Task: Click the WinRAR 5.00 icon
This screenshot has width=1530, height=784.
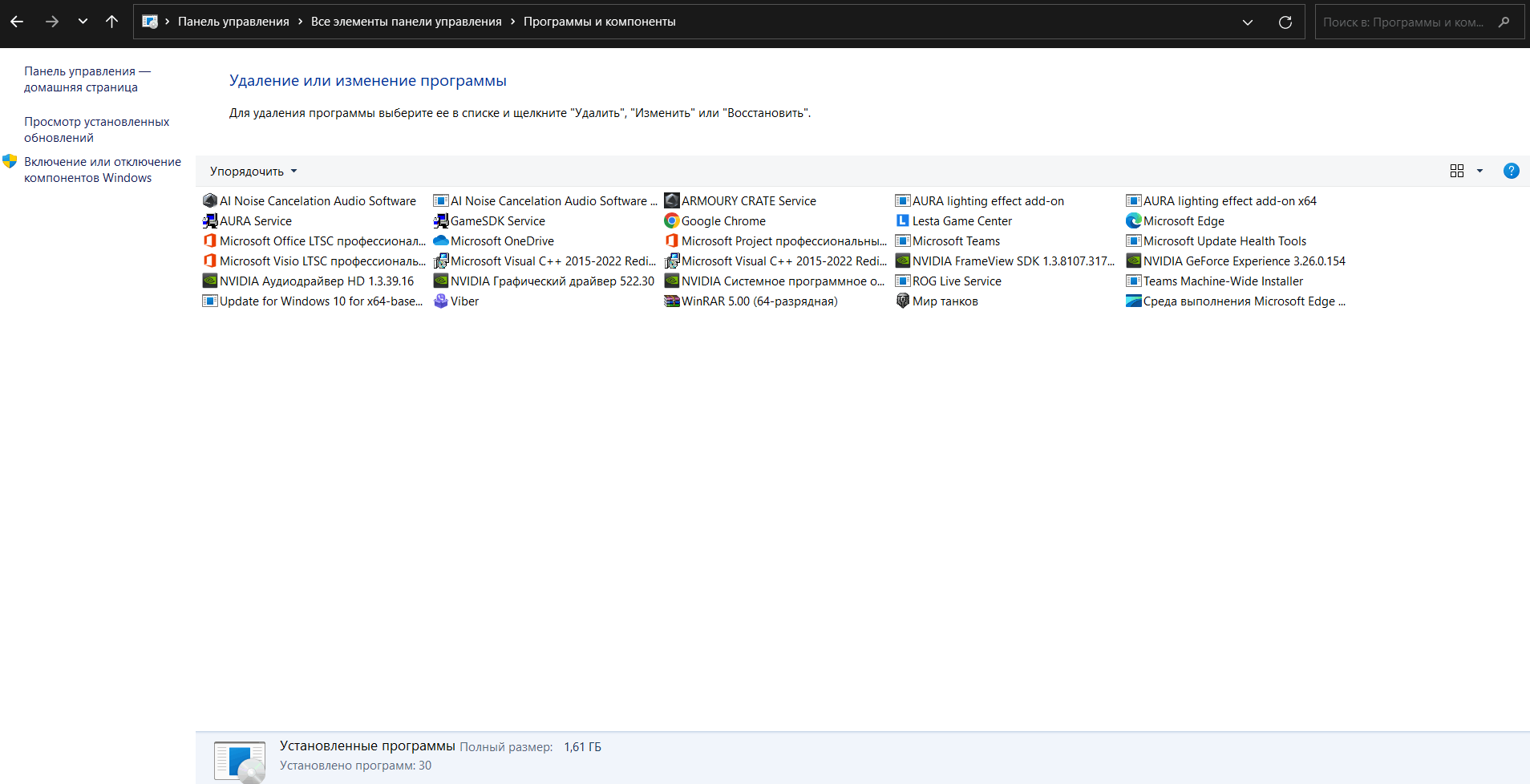Action: pyautogui.click(x=672, y=301)
